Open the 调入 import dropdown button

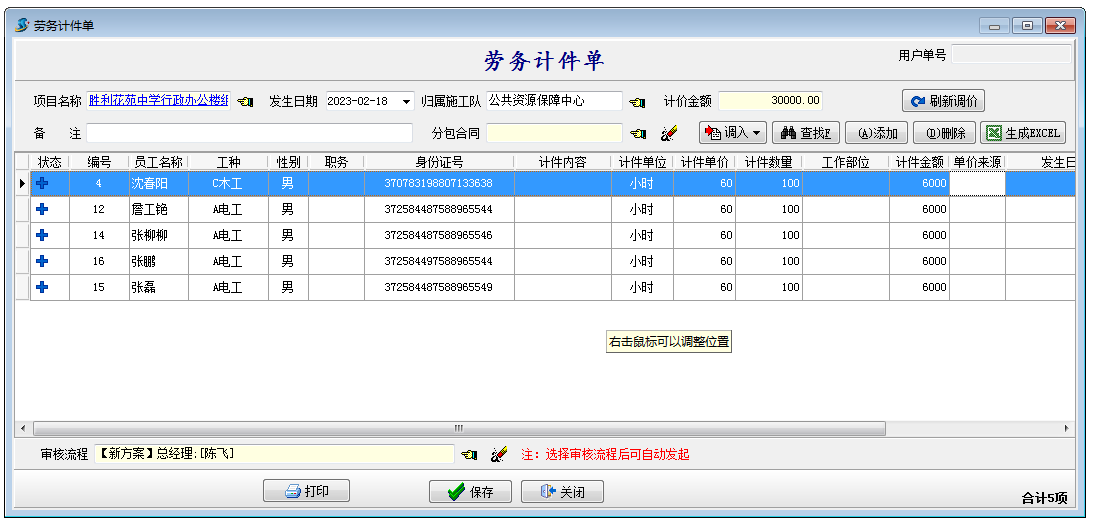(x=732, y=133)
